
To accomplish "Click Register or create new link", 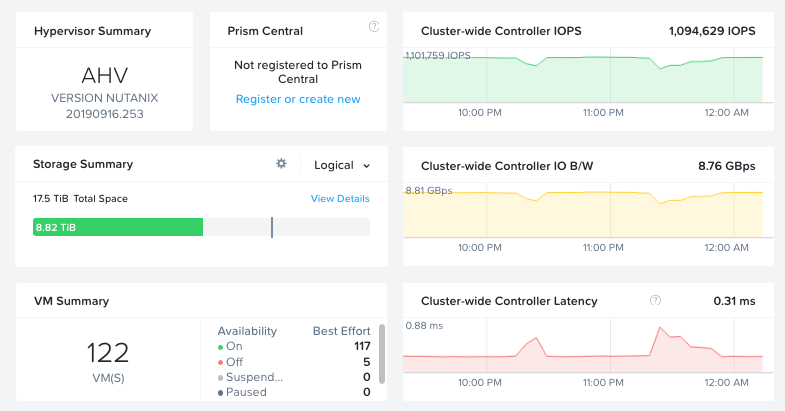I will [x=298, y=99].
